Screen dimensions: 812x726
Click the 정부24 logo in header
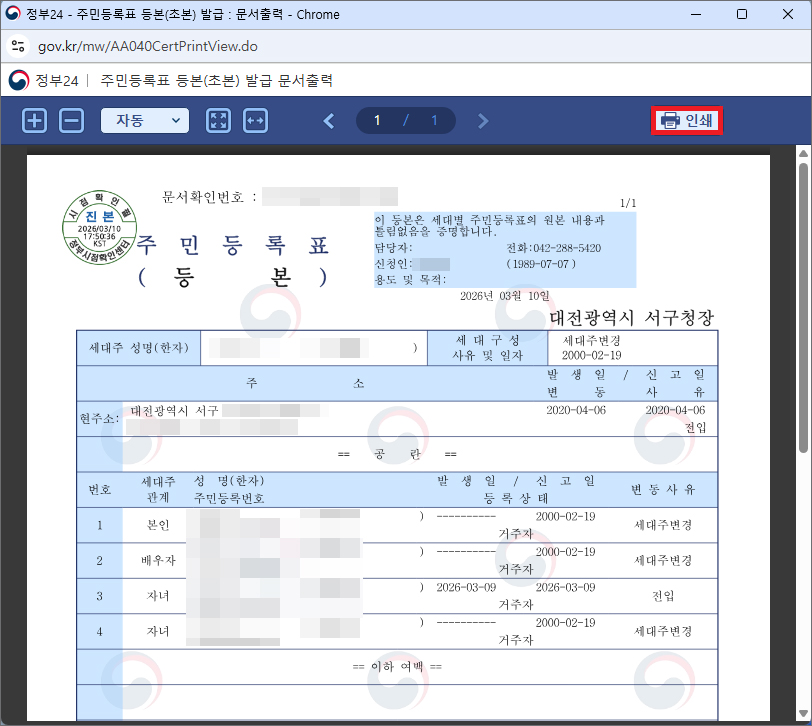42,80
